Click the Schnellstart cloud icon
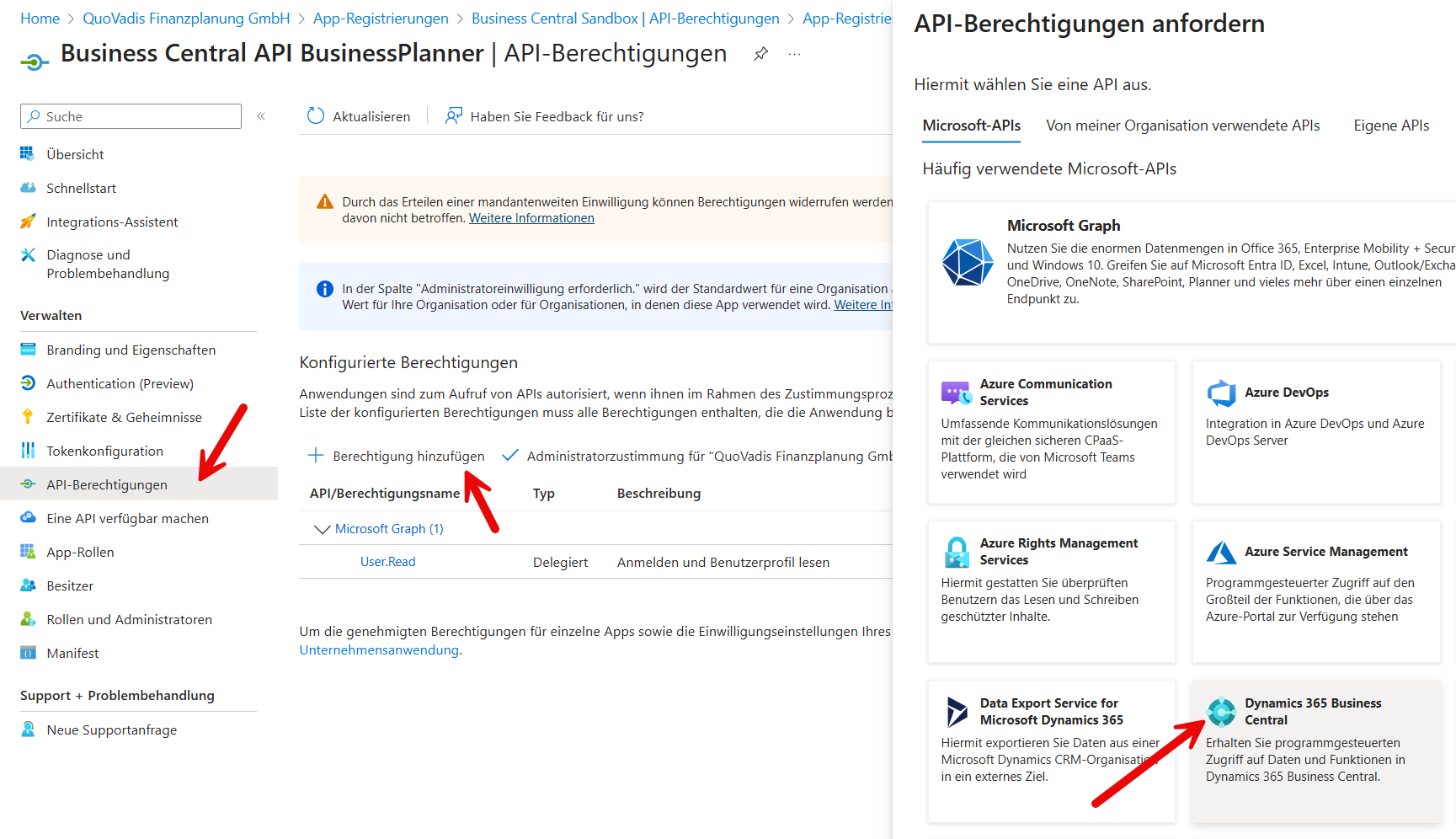Viewport: 1456px width, 839px height. [28, 188]
